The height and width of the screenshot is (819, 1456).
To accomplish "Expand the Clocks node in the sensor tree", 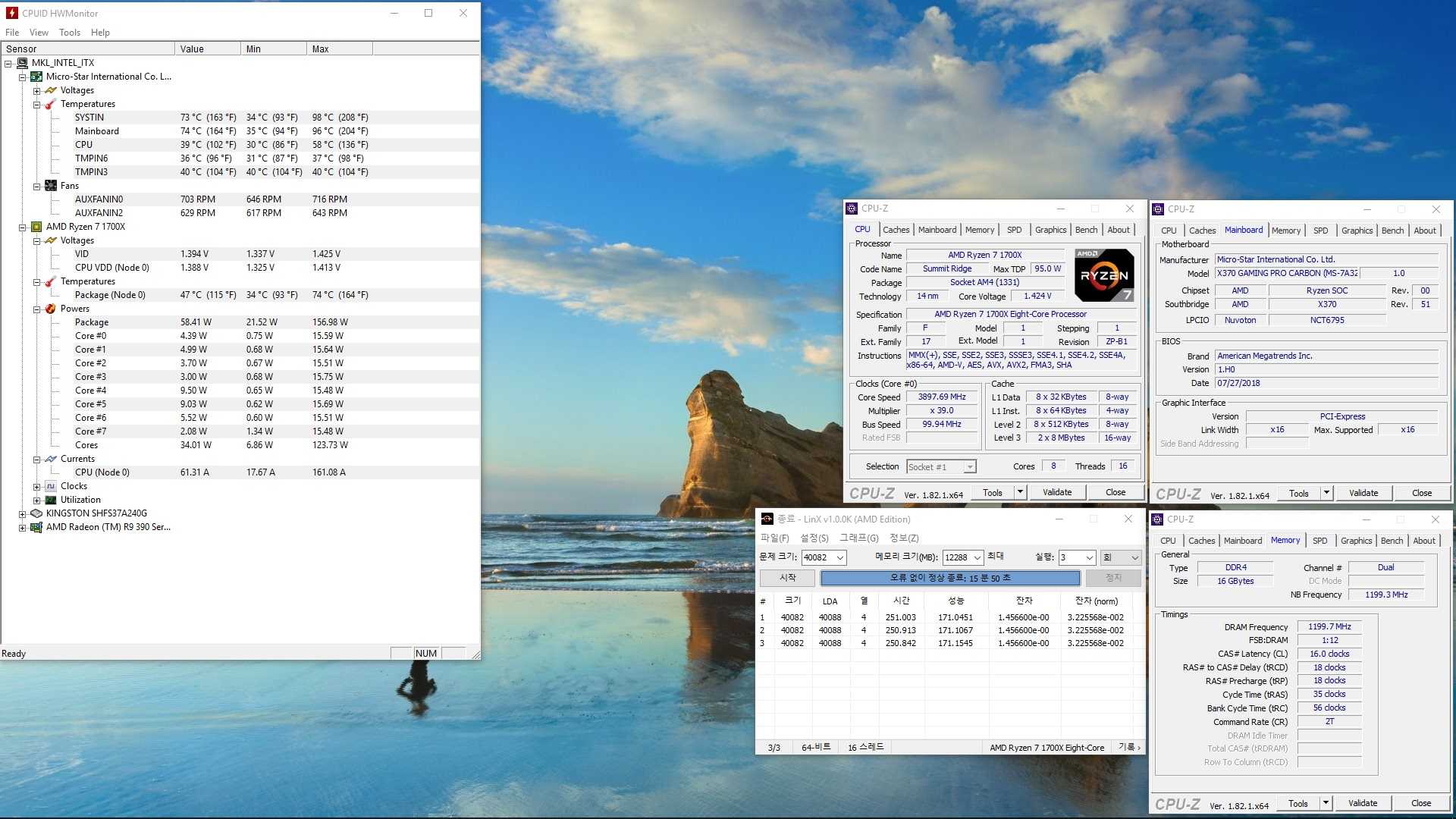I will 36,487.
